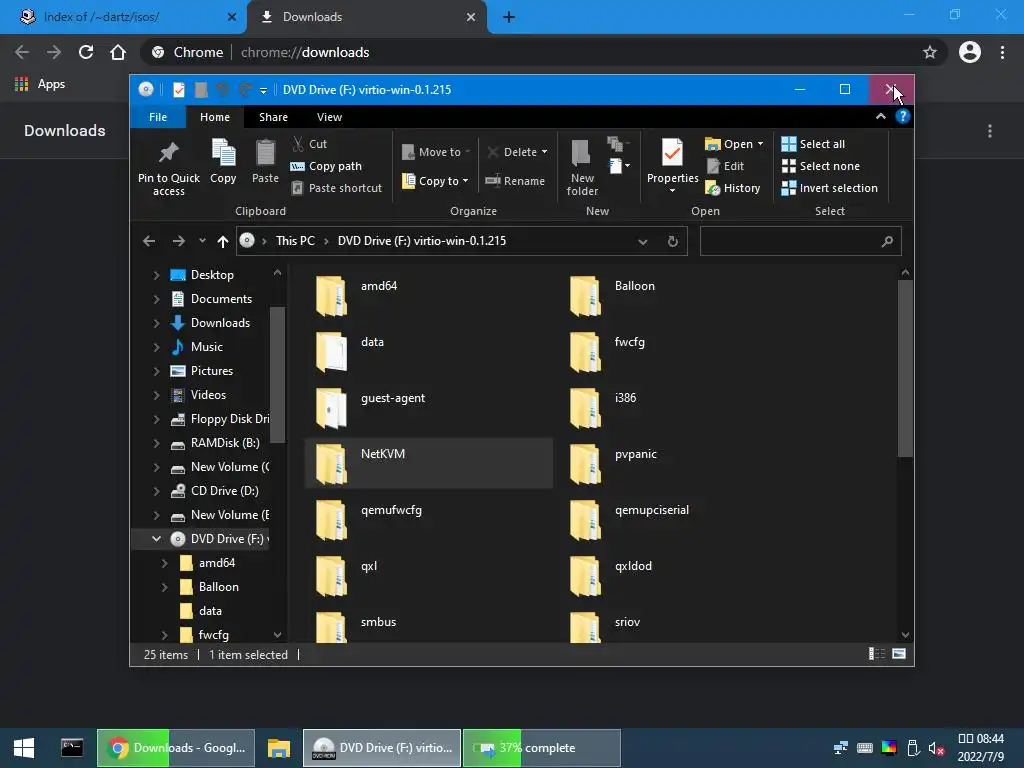The width and height of the screenshot is (1024, 768).
Task: Select the Home ribbon tab
Action: pos(215,117)
